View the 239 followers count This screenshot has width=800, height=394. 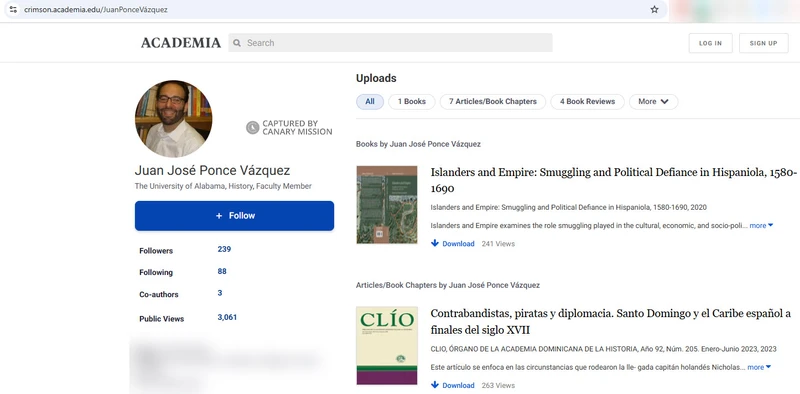tap(224, 250)
